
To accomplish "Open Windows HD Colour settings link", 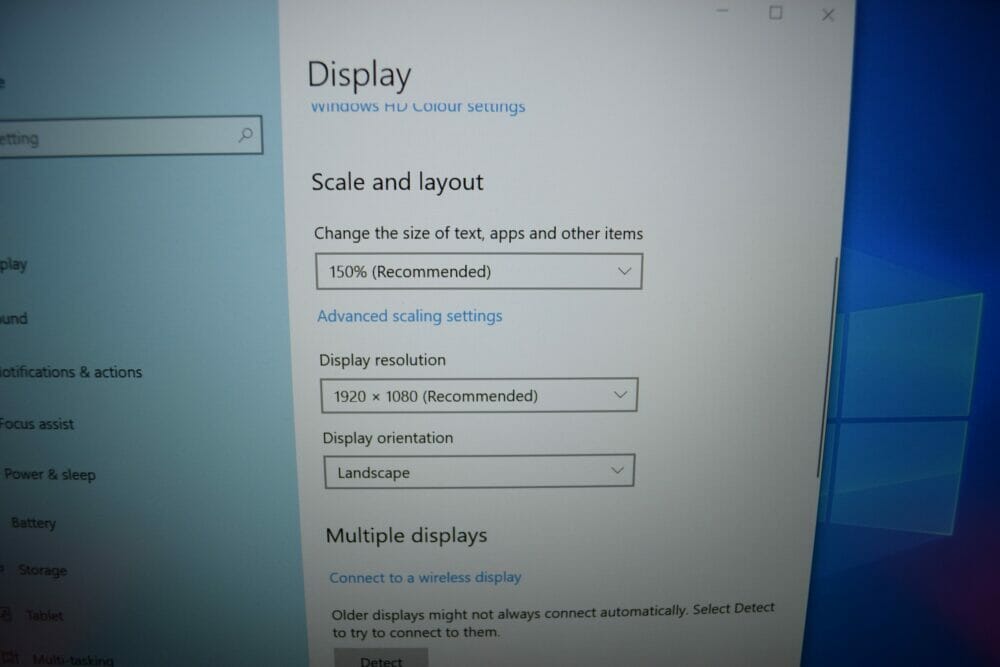I will click(418, 106).
